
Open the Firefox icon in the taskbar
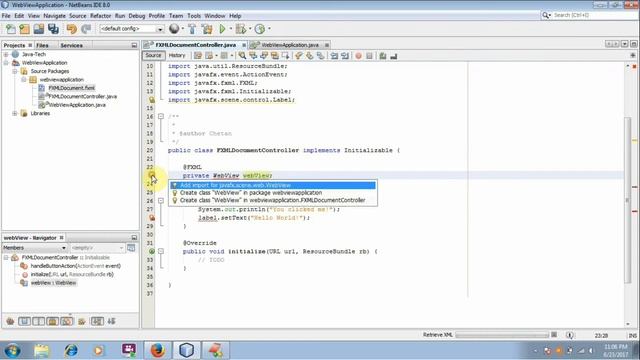158,350
